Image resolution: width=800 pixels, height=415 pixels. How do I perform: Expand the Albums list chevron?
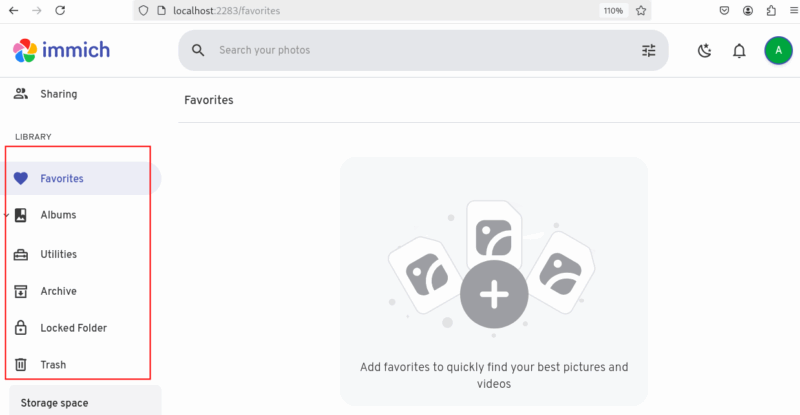click(x=6, y=214)
